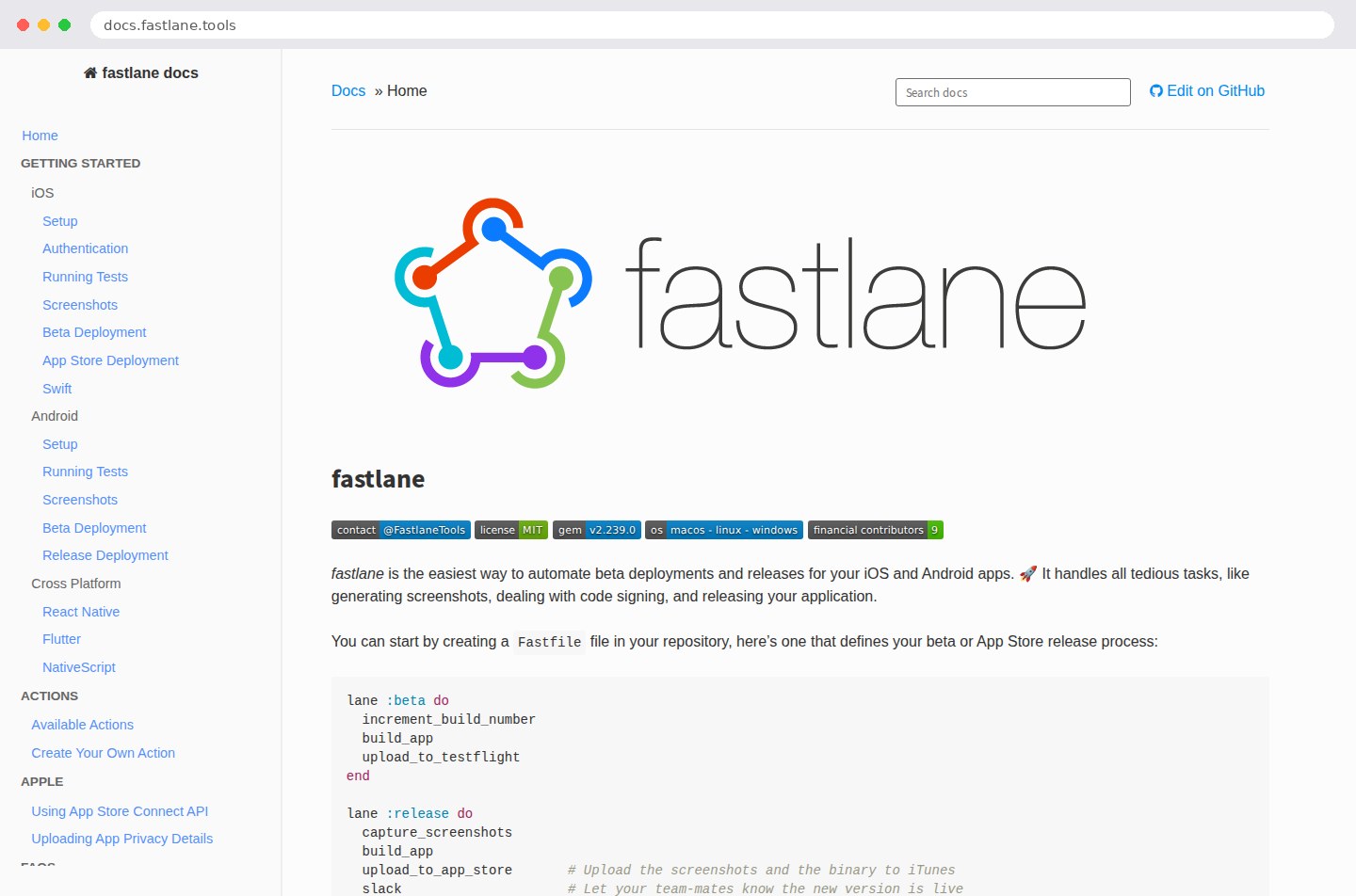Viewport: 1356px width, 896px height.
Task: Open iOS Setup page
Action: click(x=60, y=221)
